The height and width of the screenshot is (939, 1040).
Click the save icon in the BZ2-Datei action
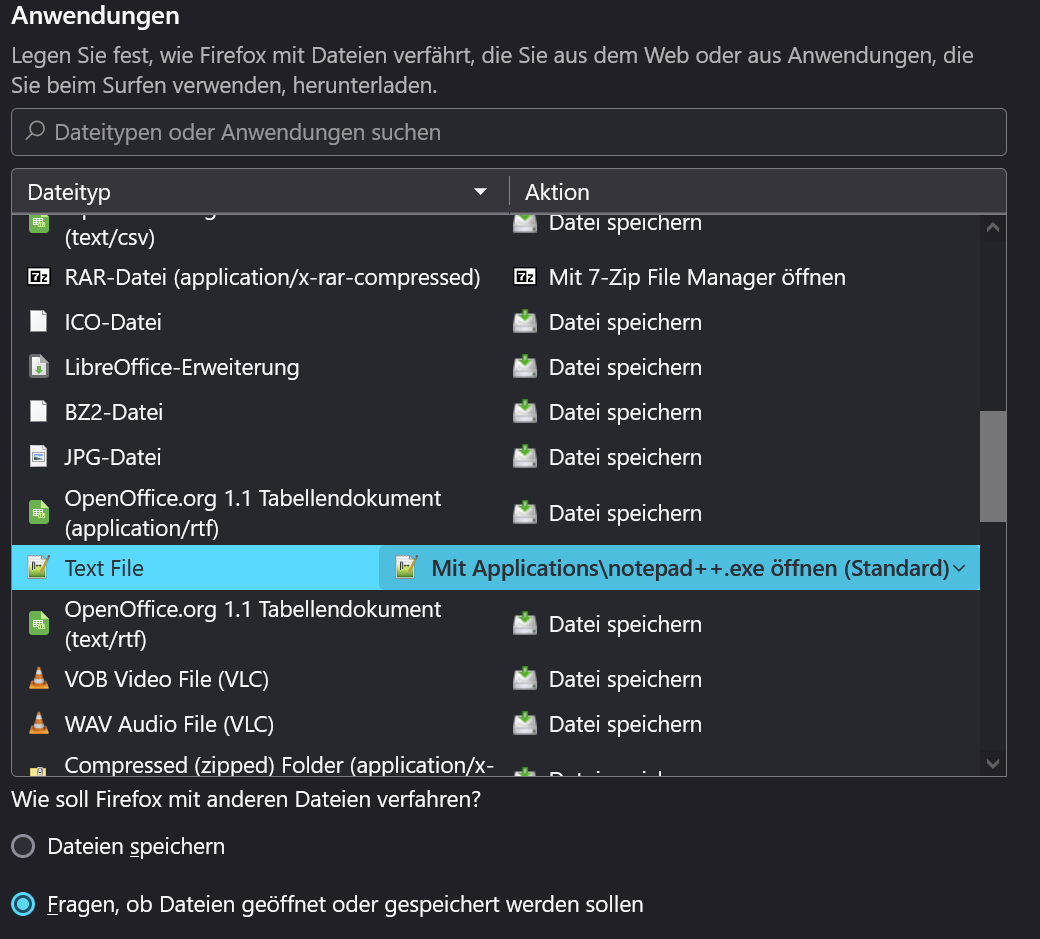click(x=525, y=412)
